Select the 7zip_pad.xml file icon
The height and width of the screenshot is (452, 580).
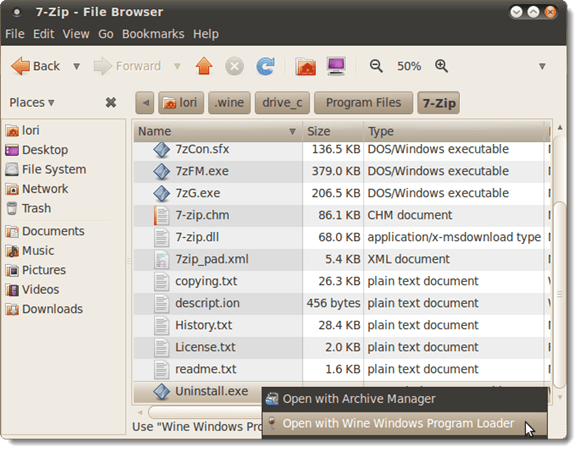tap(162, 260)
